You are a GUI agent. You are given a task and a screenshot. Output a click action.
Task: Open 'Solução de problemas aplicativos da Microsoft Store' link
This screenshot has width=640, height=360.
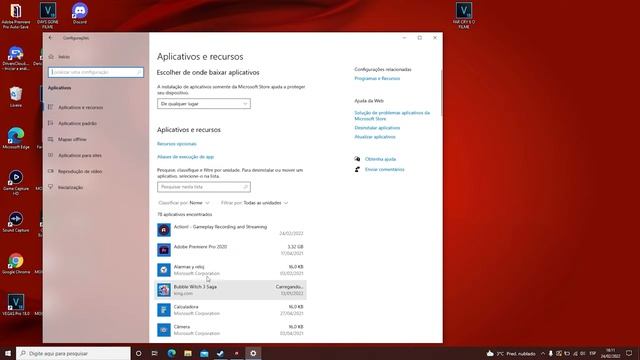[392, 116]
